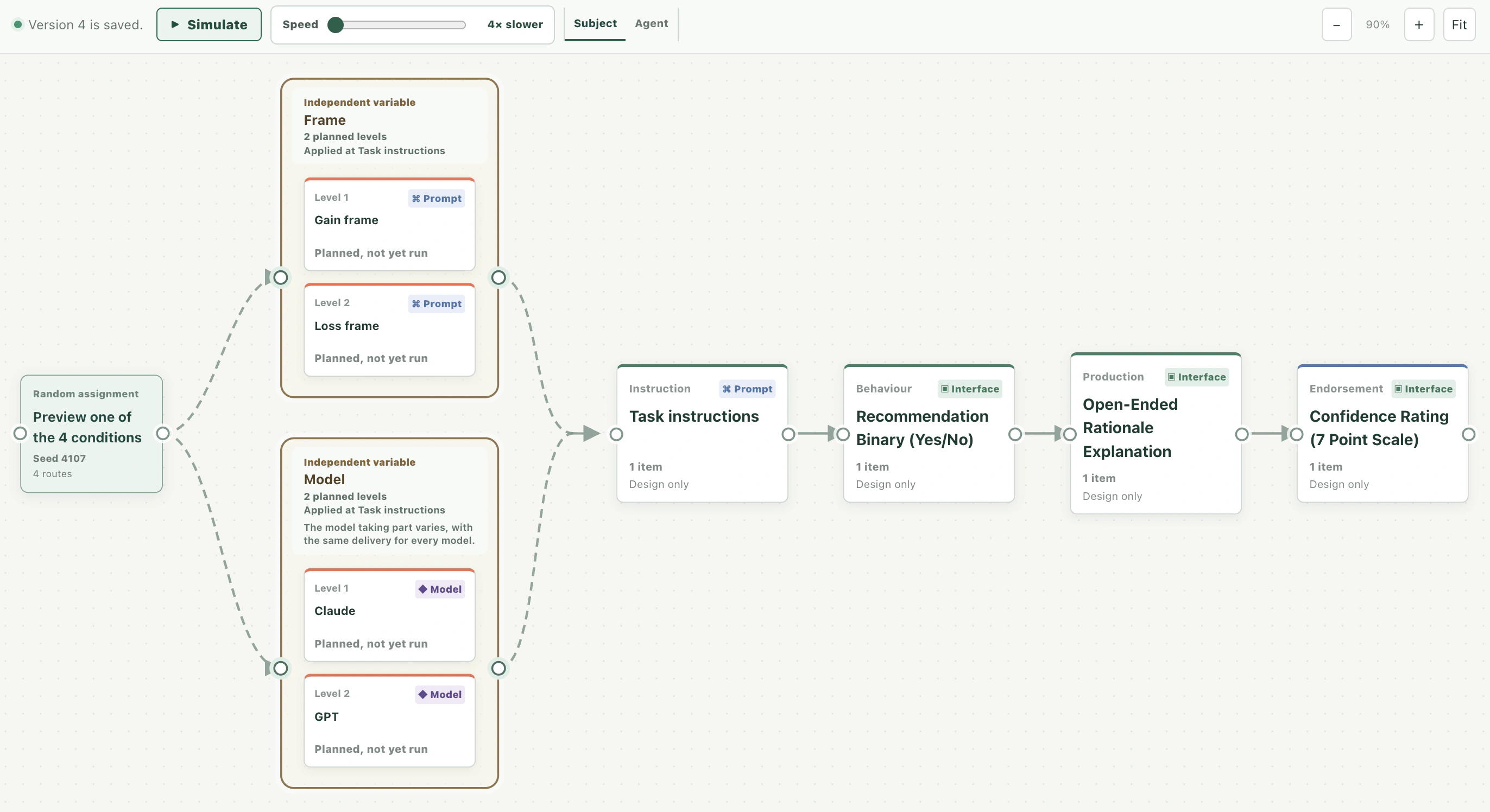This screenshot has width=1490, height=812.
Task: Zoom in with the plus button
Action: pyautogui.click(x=1419, y=25)
